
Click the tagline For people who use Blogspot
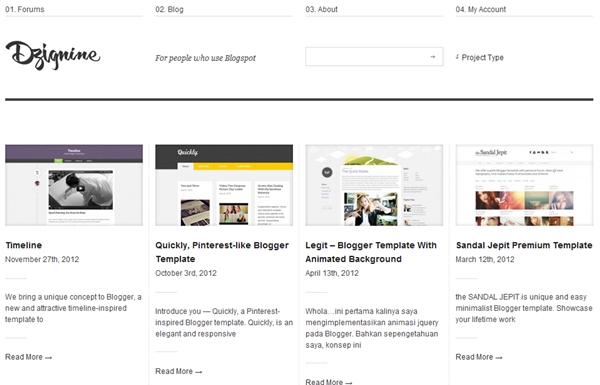pyautogui.click(x=205, y=58)
